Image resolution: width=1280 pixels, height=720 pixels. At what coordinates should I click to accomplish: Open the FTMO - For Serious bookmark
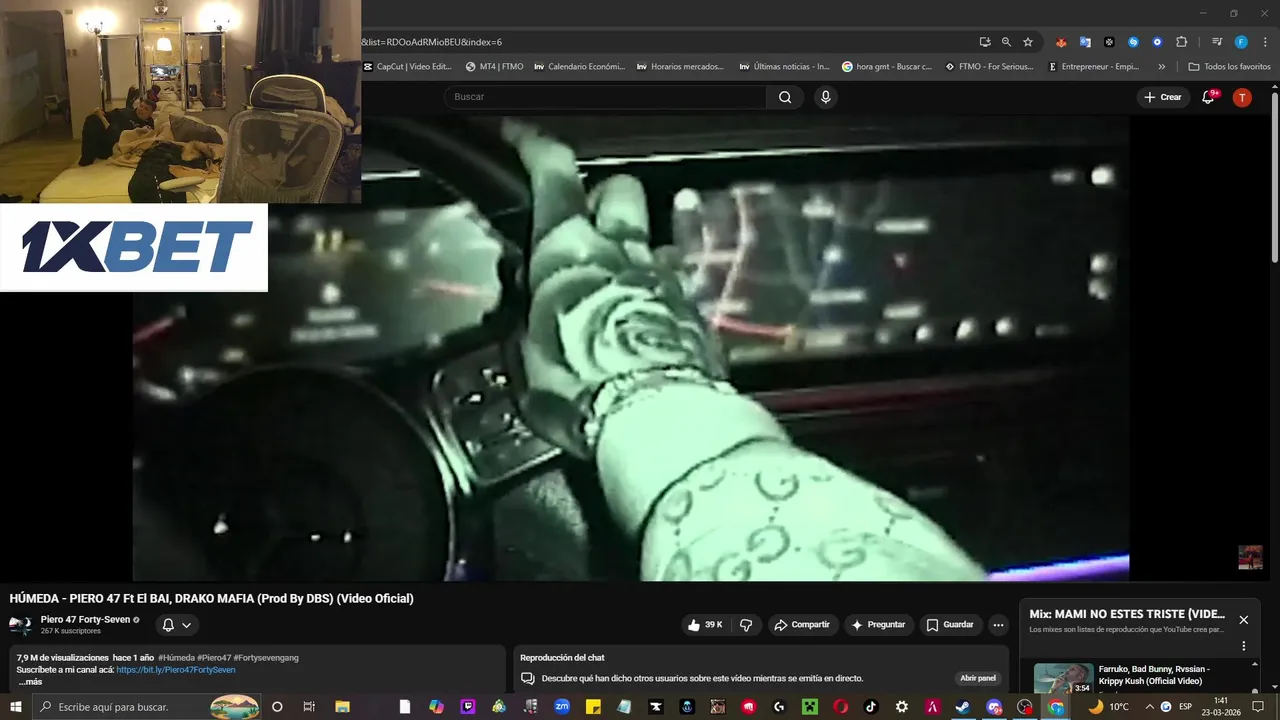tap(990, 67)
